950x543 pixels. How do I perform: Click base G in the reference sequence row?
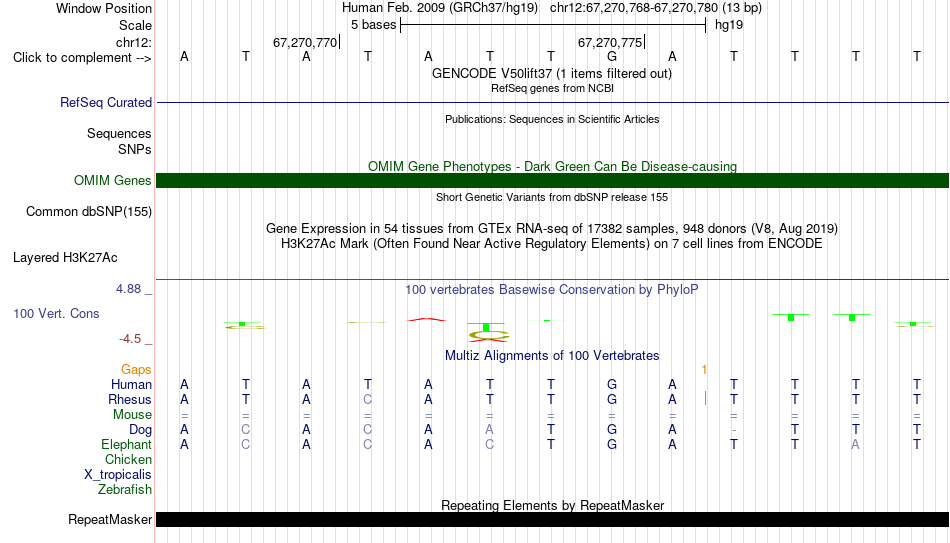click(x=612, y=56)
